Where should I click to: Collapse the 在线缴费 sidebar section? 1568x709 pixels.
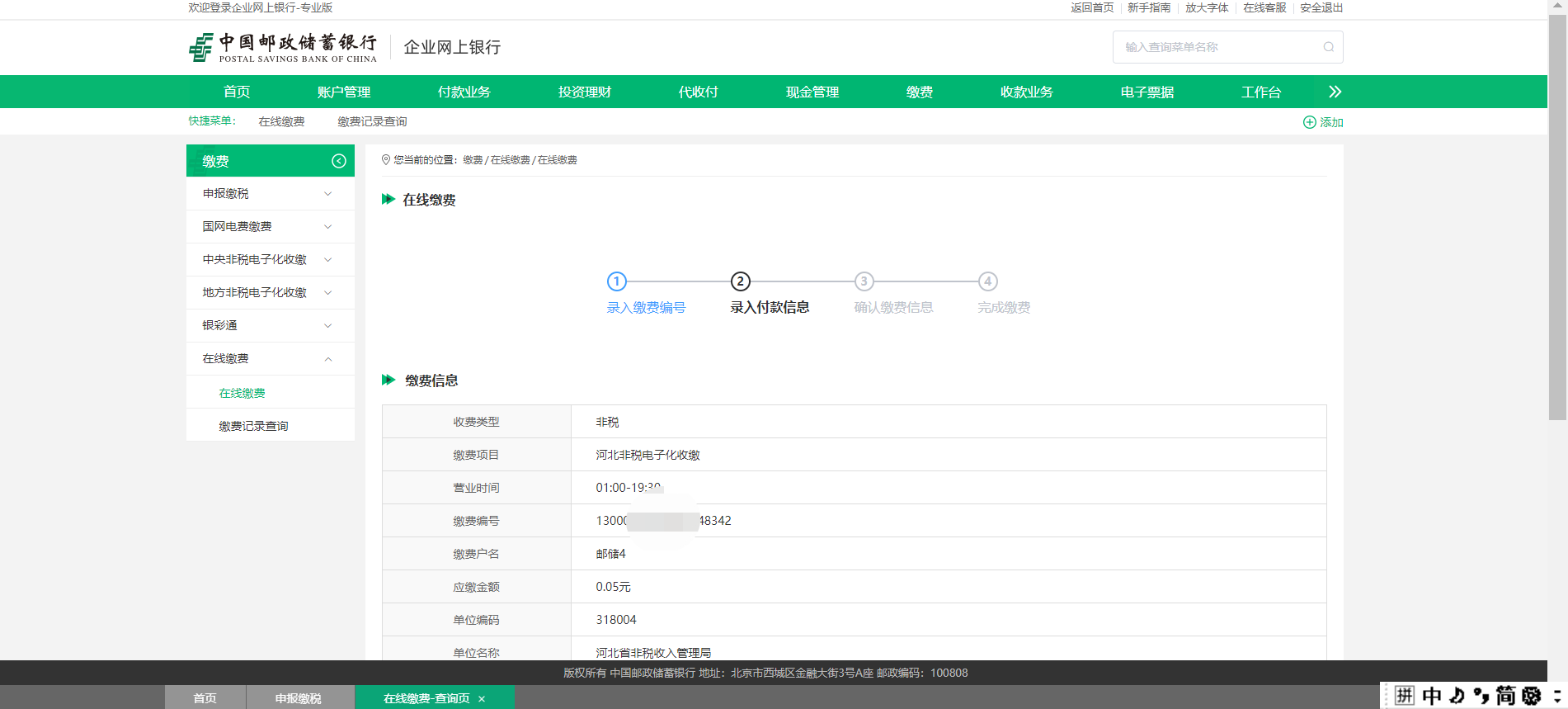coord(327,359)
